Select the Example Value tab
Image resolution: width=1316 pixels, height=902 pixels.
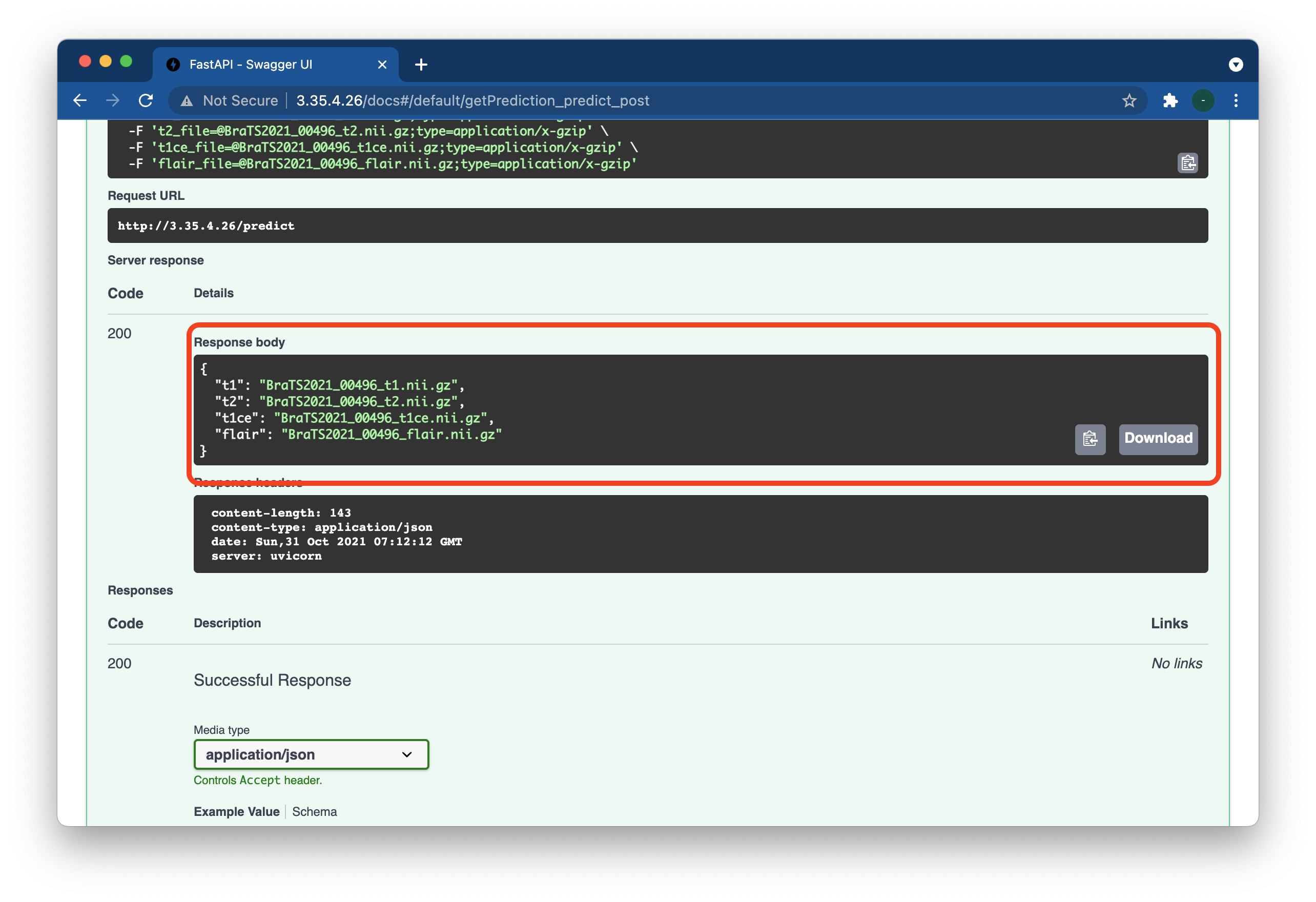click(236, 811)
